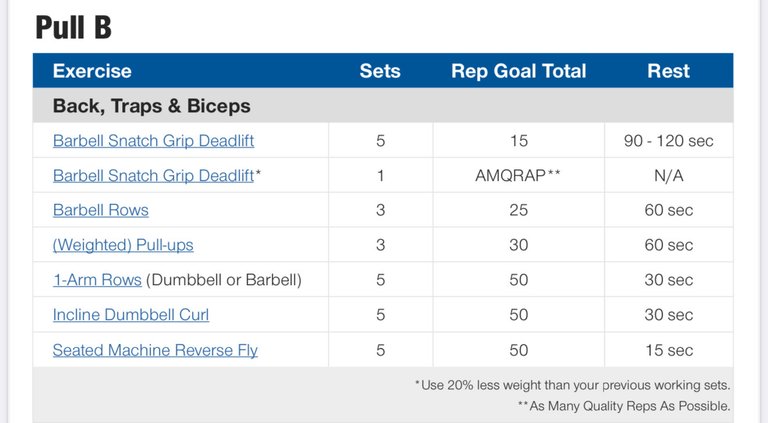Open the 1-Arm Rows link
This screenshot has width=768, height=423.
tap(97, 280)
